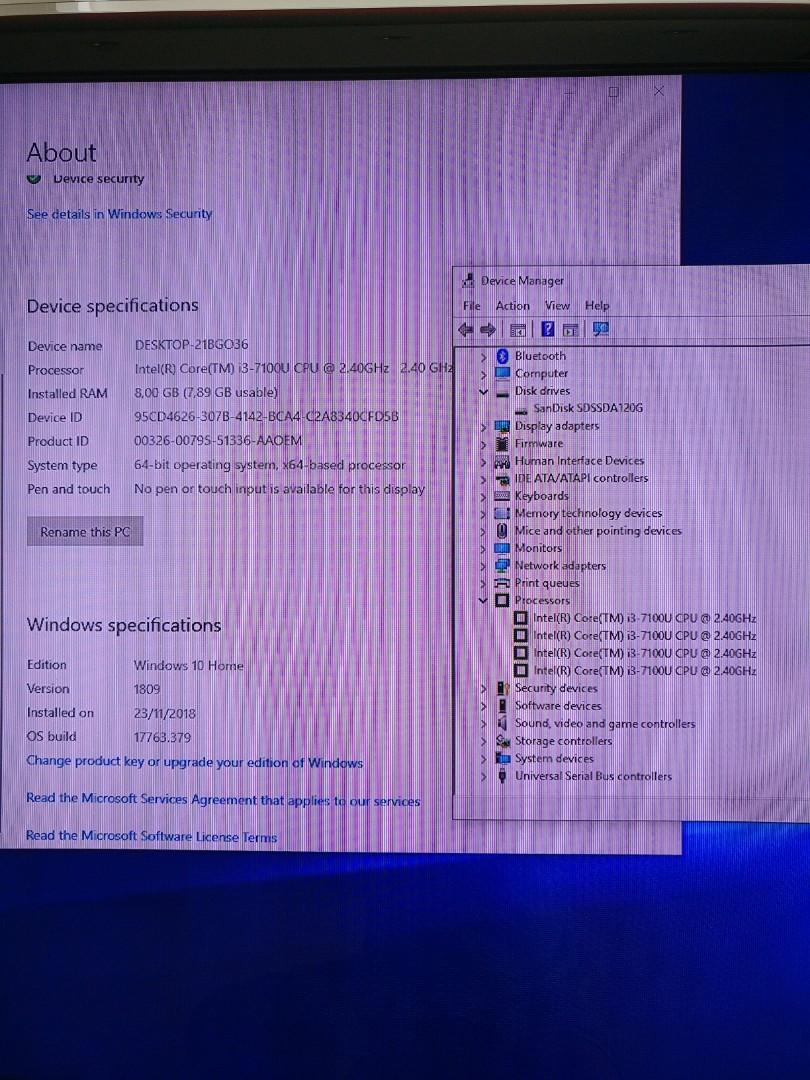Select the Print queues tree label
The height and width of the screenshot is (1080, 810).
click(547, 583)
